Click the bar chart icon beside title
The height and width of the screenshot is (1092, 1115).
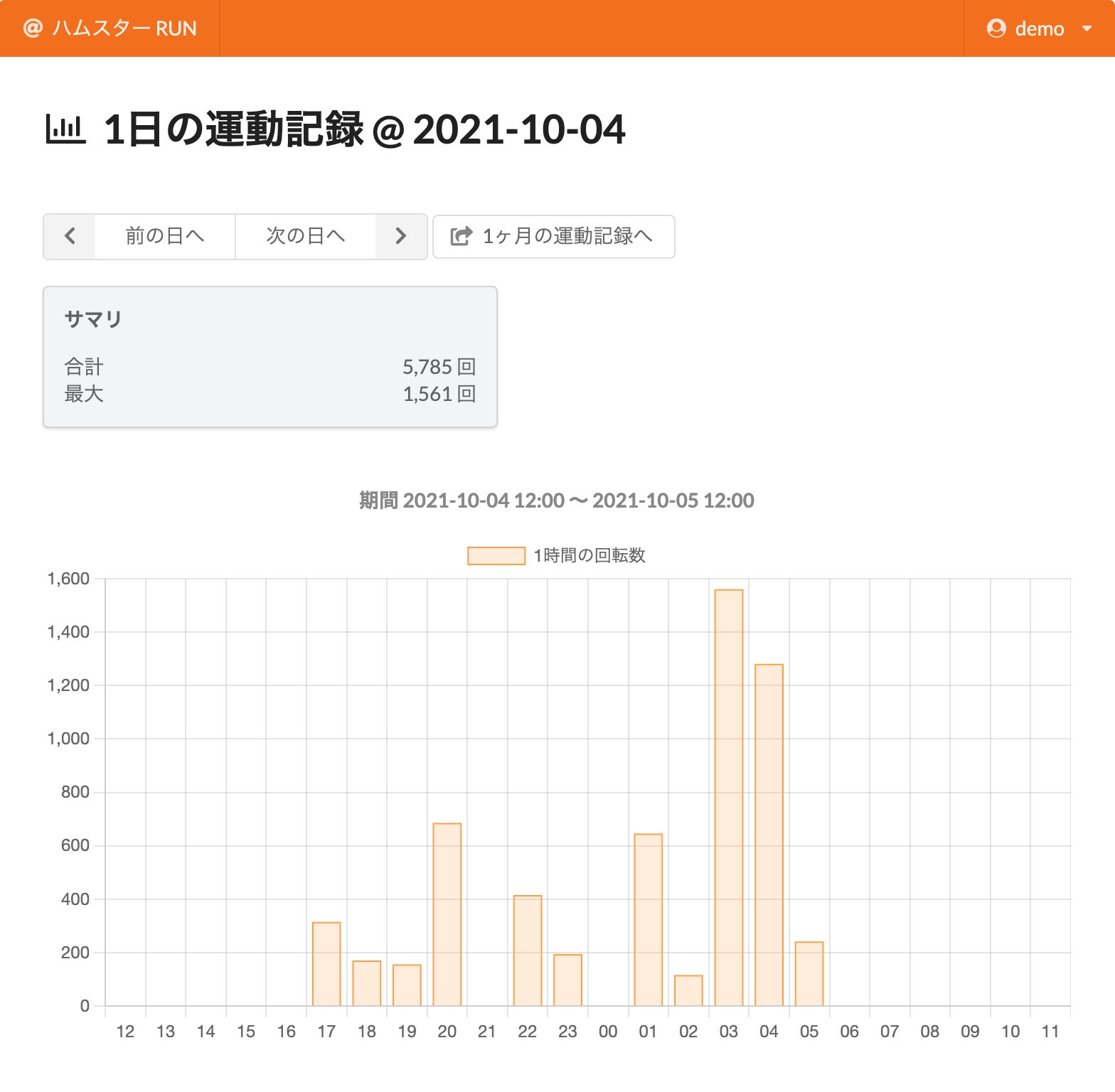pyautogui.click(x=65, y=129)
